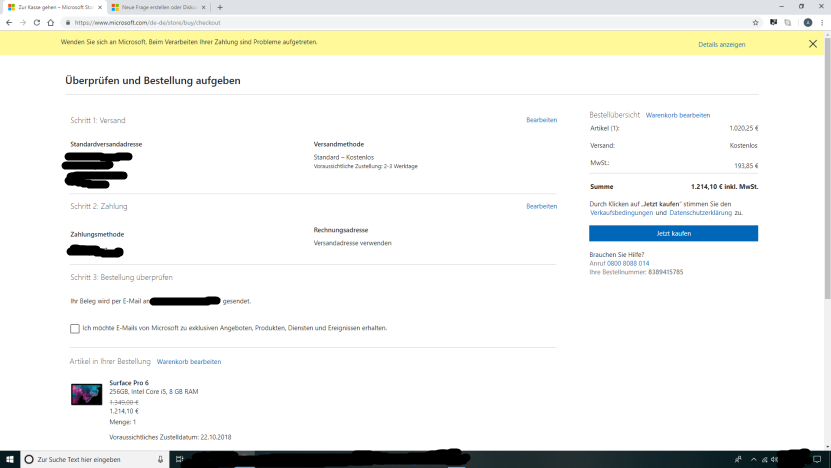Click the Surface Pro 6 product thumbnail
Screen dimensions: 831x468
(86, 394)
